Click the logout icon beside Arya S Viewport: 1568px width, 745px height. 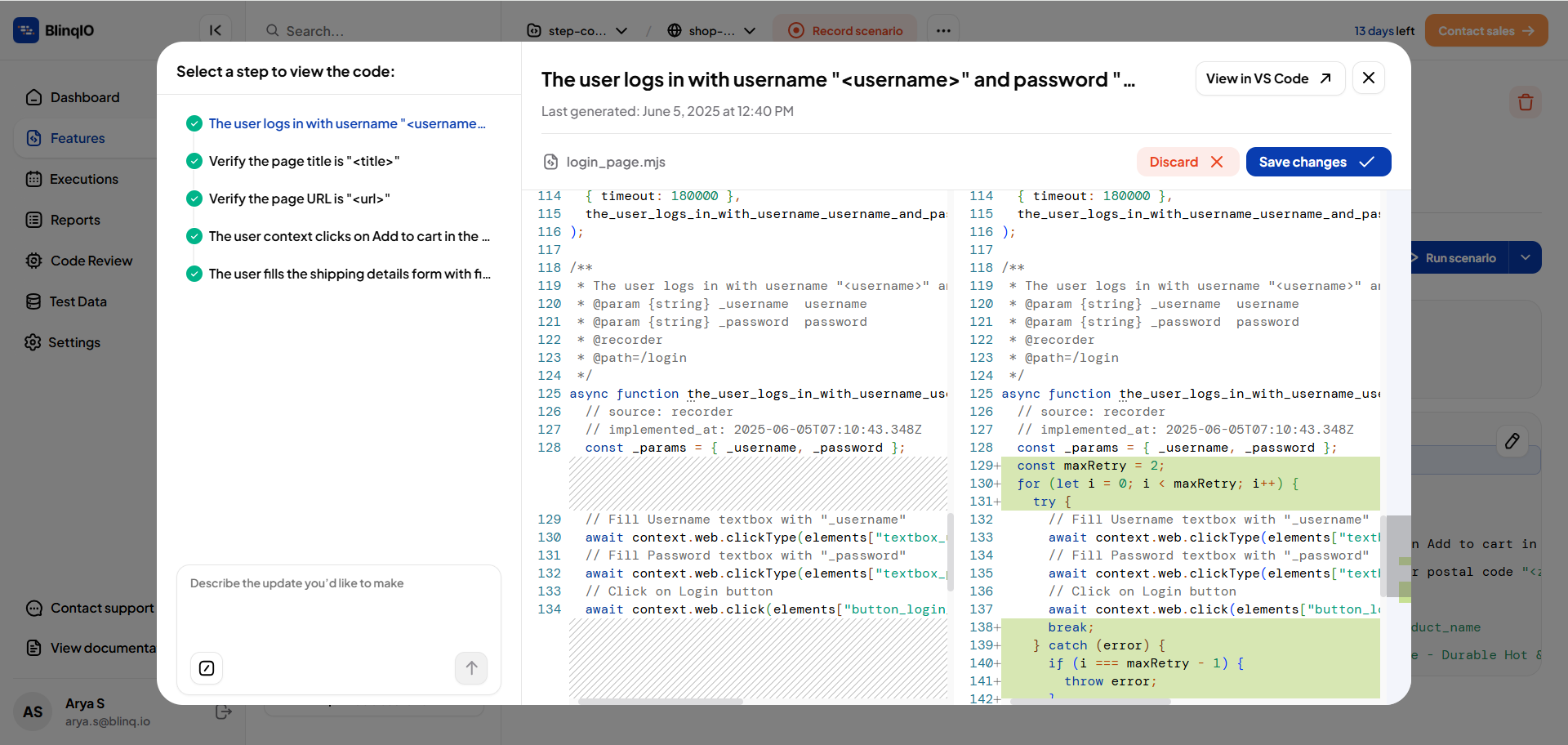(x=223, y=712)
